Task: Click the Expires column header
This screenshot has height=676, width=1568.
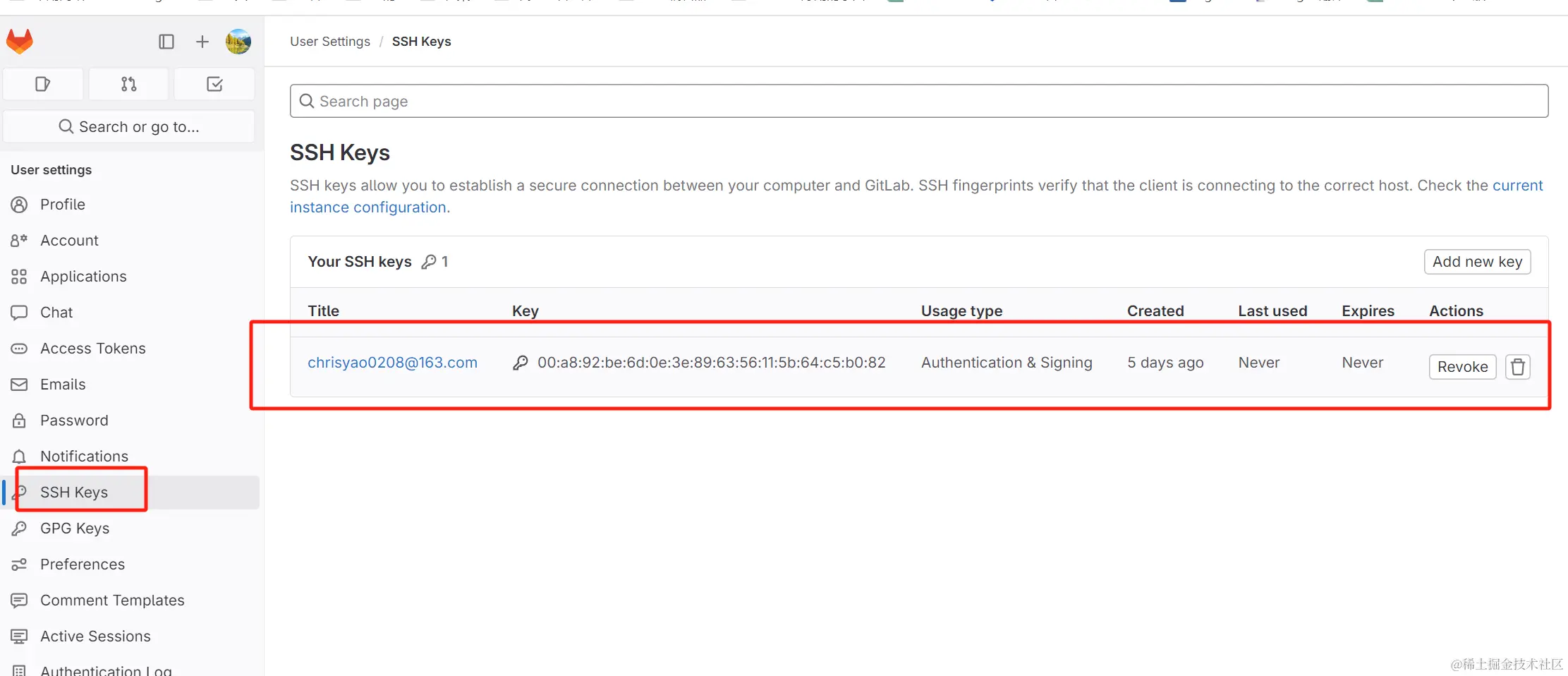Action: click(1368, 311)
